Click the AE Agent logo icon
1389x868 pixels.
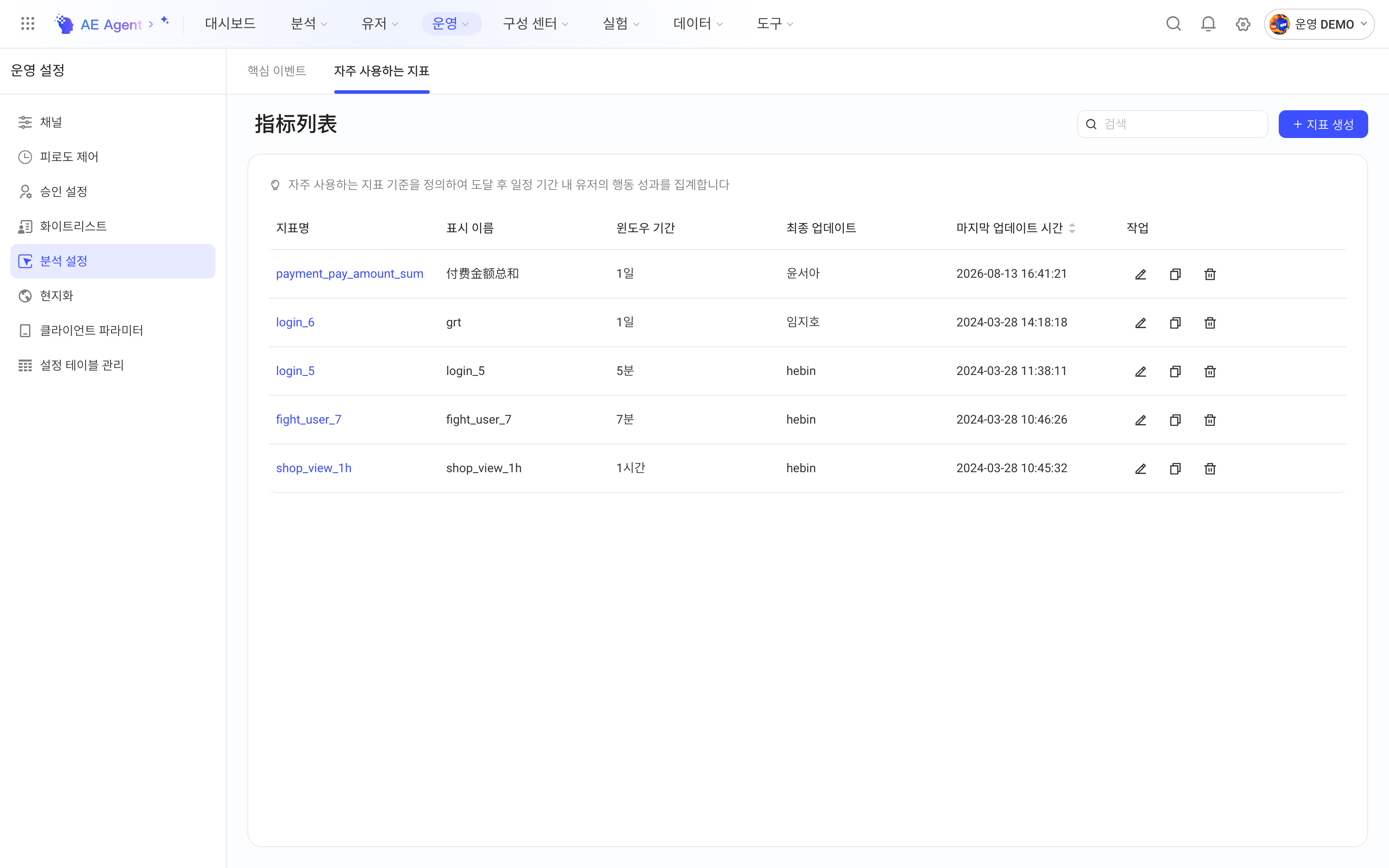point(64,23)
